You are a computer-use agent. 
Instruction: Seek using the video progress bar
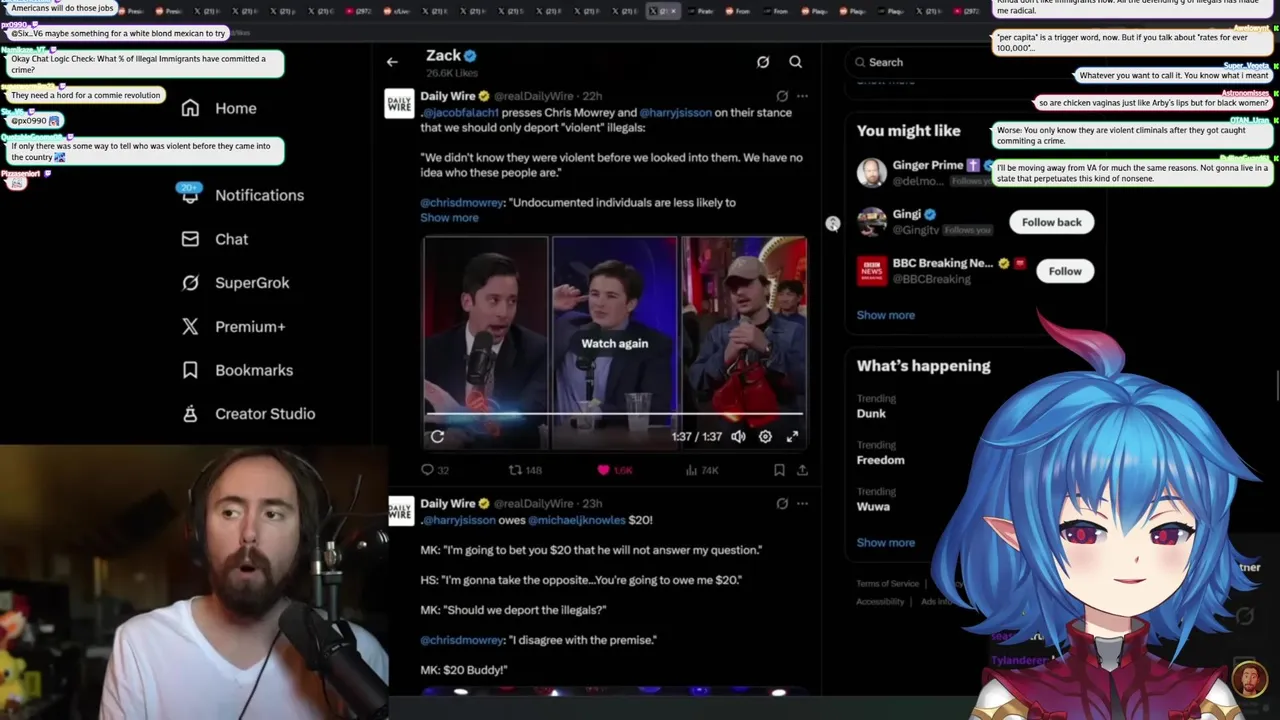[614, 413]
